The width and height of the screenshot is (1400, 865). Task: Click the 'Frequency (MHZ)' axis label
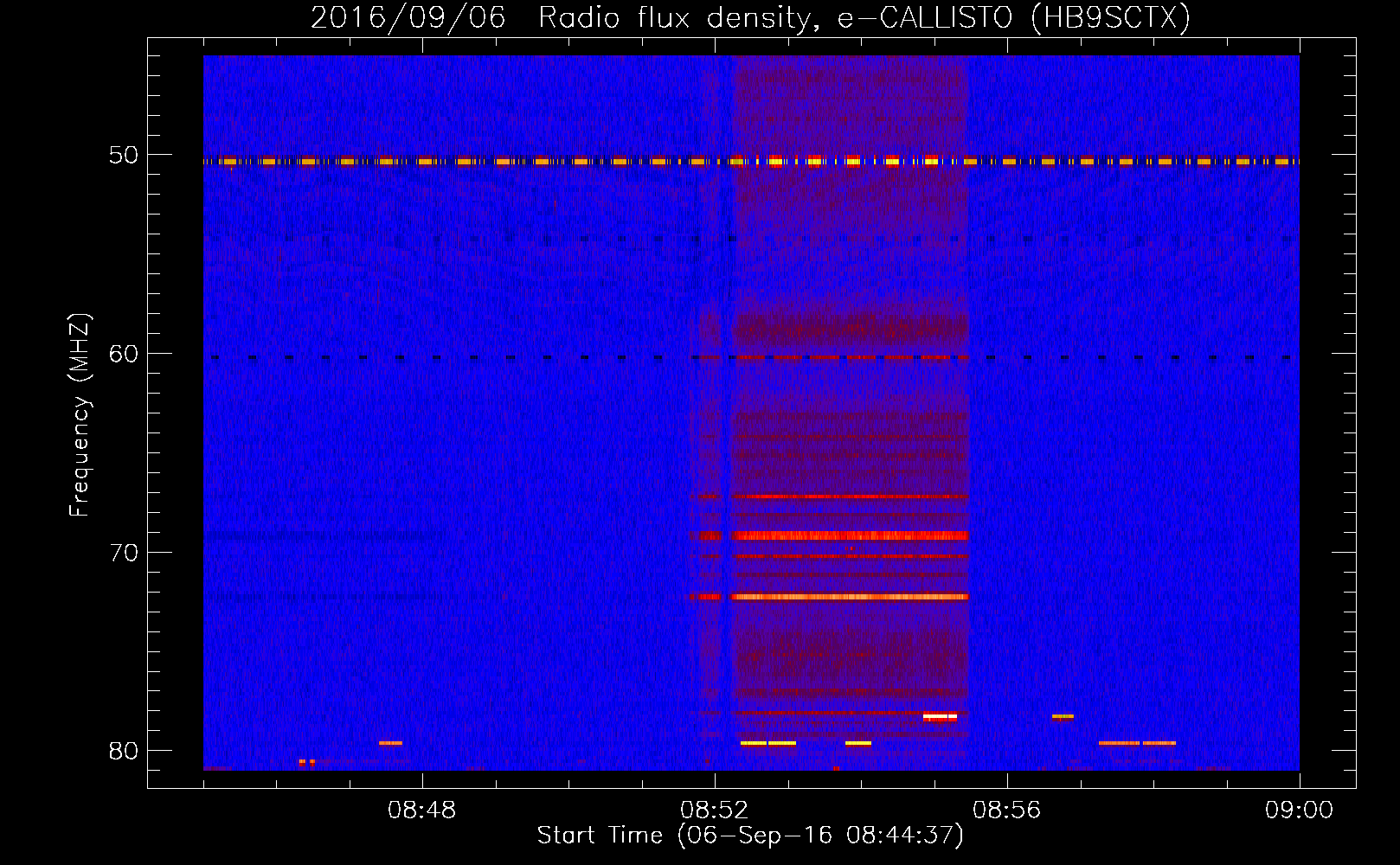click(x=79, y=415)
